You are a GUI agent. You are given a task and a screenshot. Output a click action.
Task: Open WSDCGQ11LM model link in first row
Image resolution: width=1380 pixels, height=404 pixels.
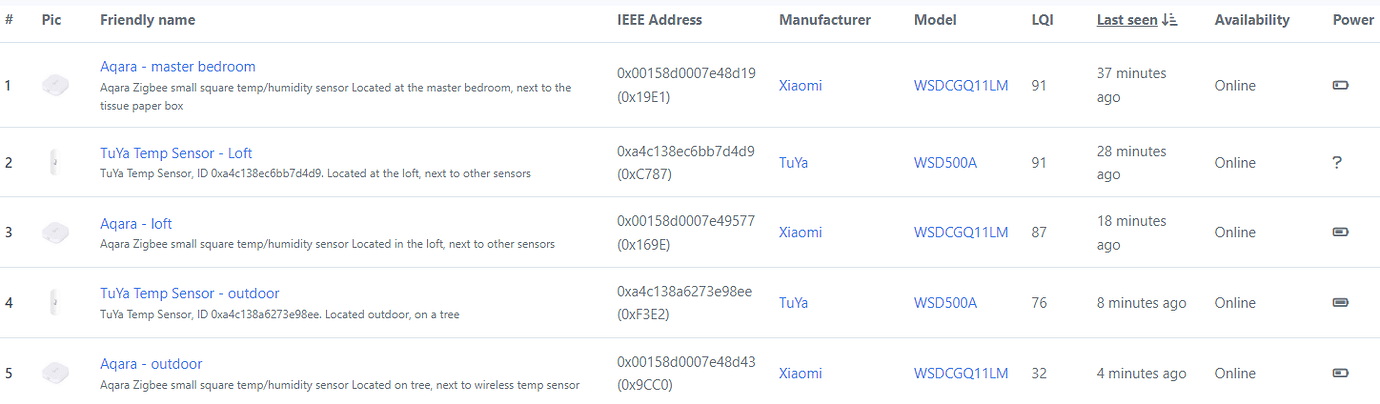(x=961, y=86)
